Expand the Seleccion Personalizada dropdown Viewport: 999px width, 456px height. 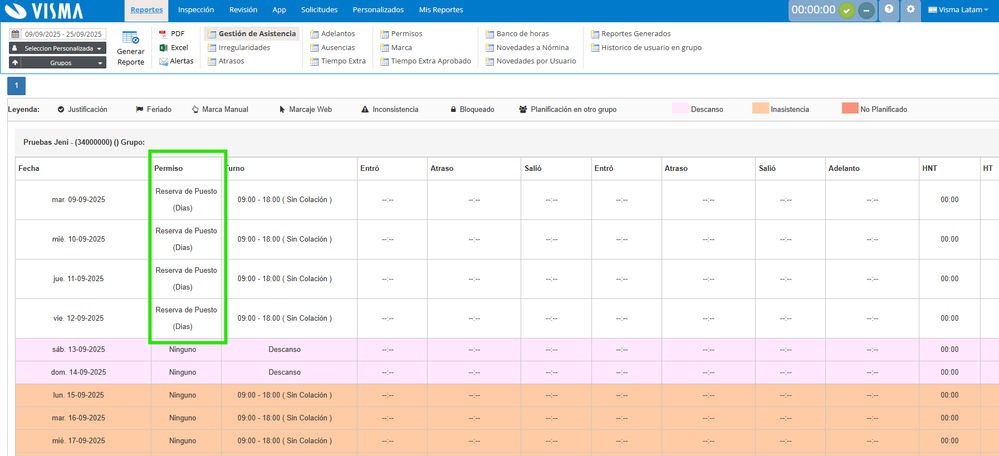pos(57,48)
